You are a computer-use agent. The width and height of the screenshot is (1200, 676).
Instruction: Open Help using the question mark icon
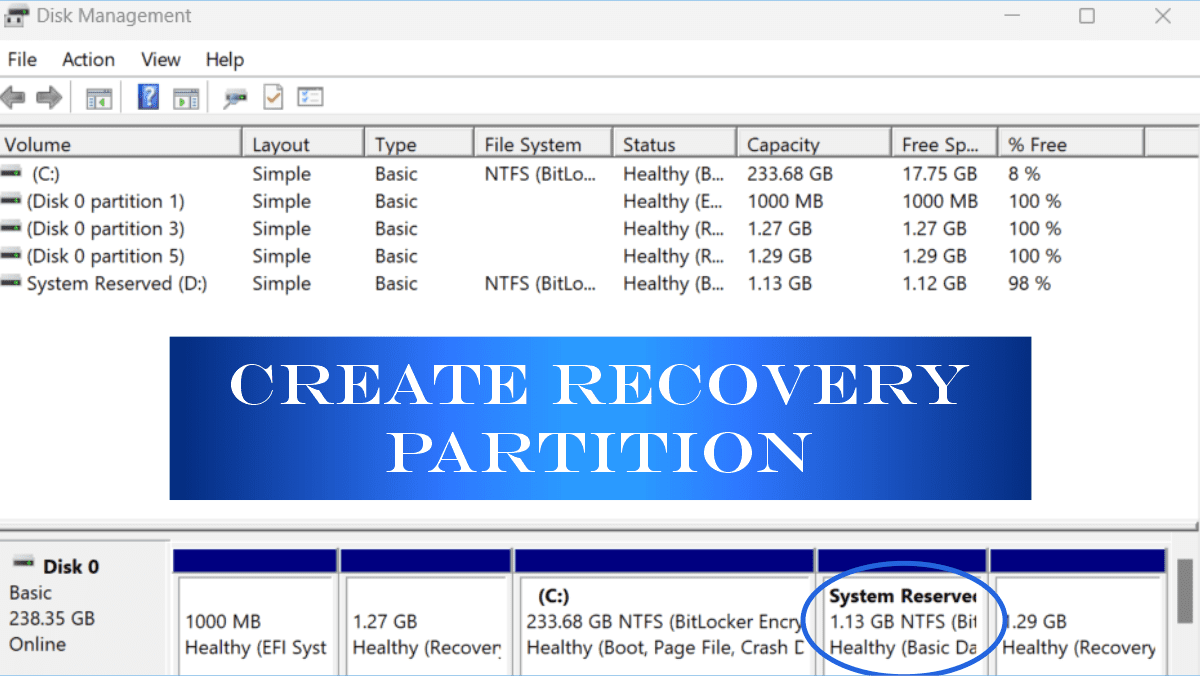tap(147, 96)
